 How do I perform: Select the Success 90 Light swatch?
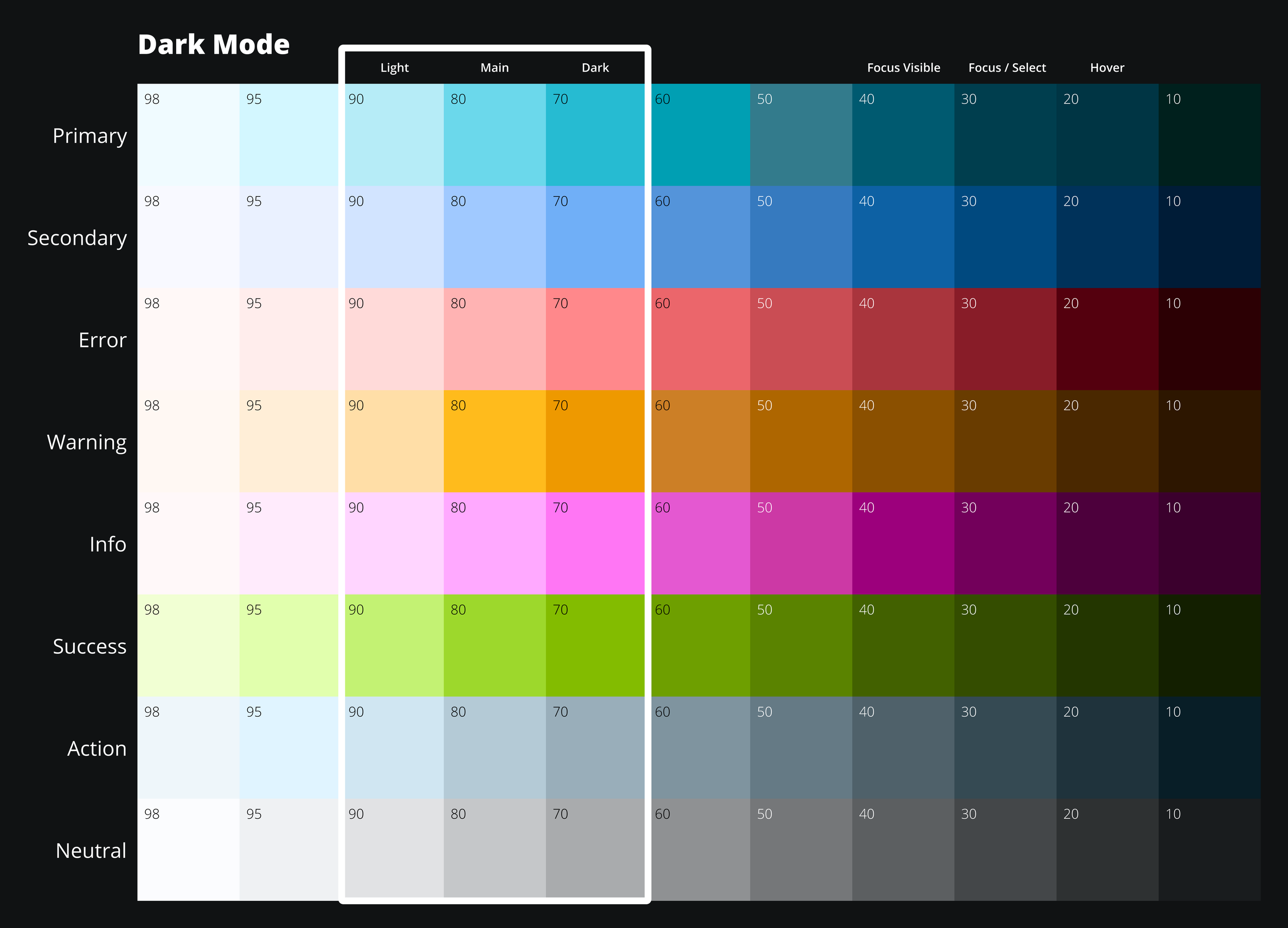click(x=394, y=646)
